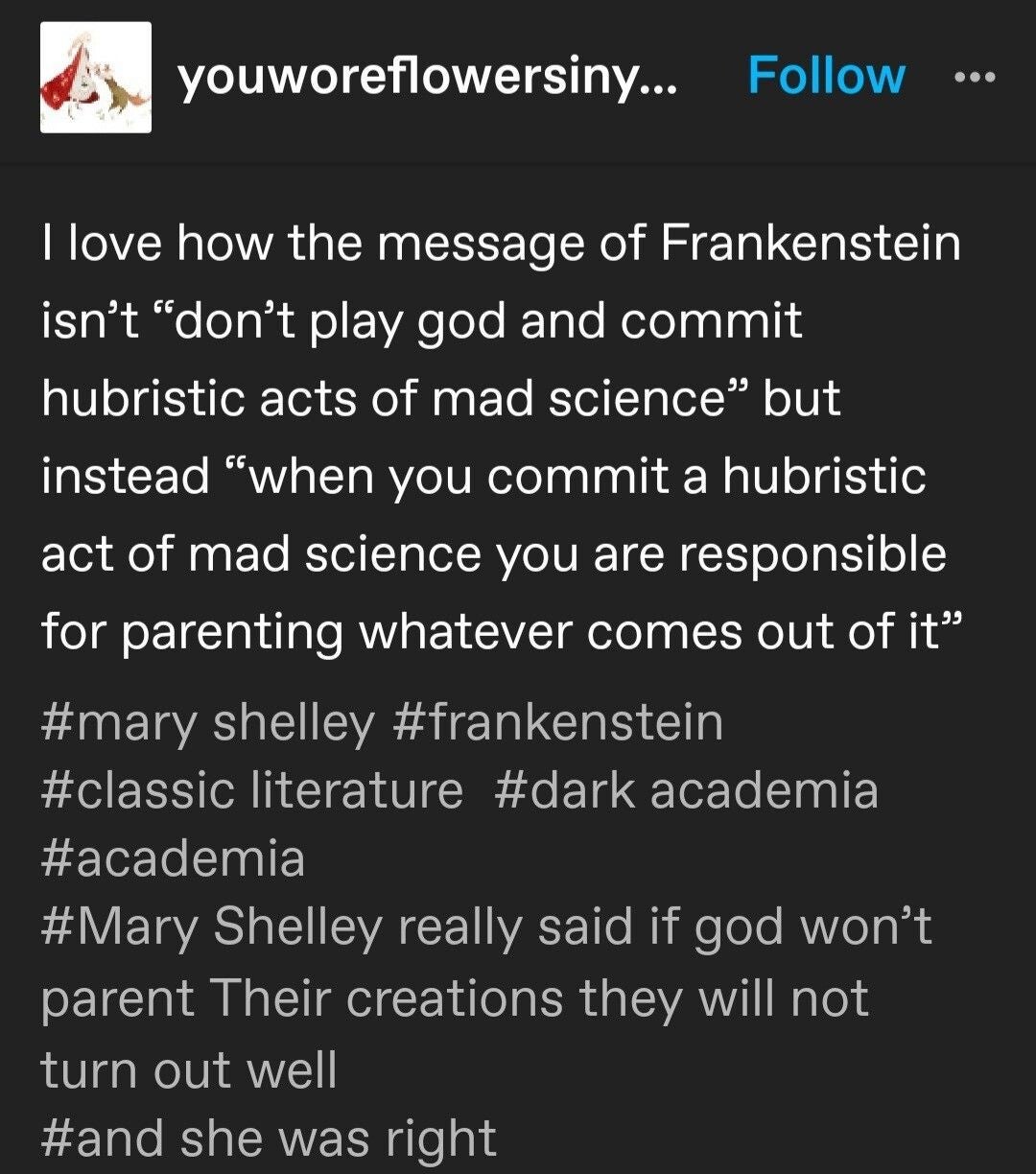Open the #frankenstein hashtag
1036x1174 pixels.
point(557,722)
